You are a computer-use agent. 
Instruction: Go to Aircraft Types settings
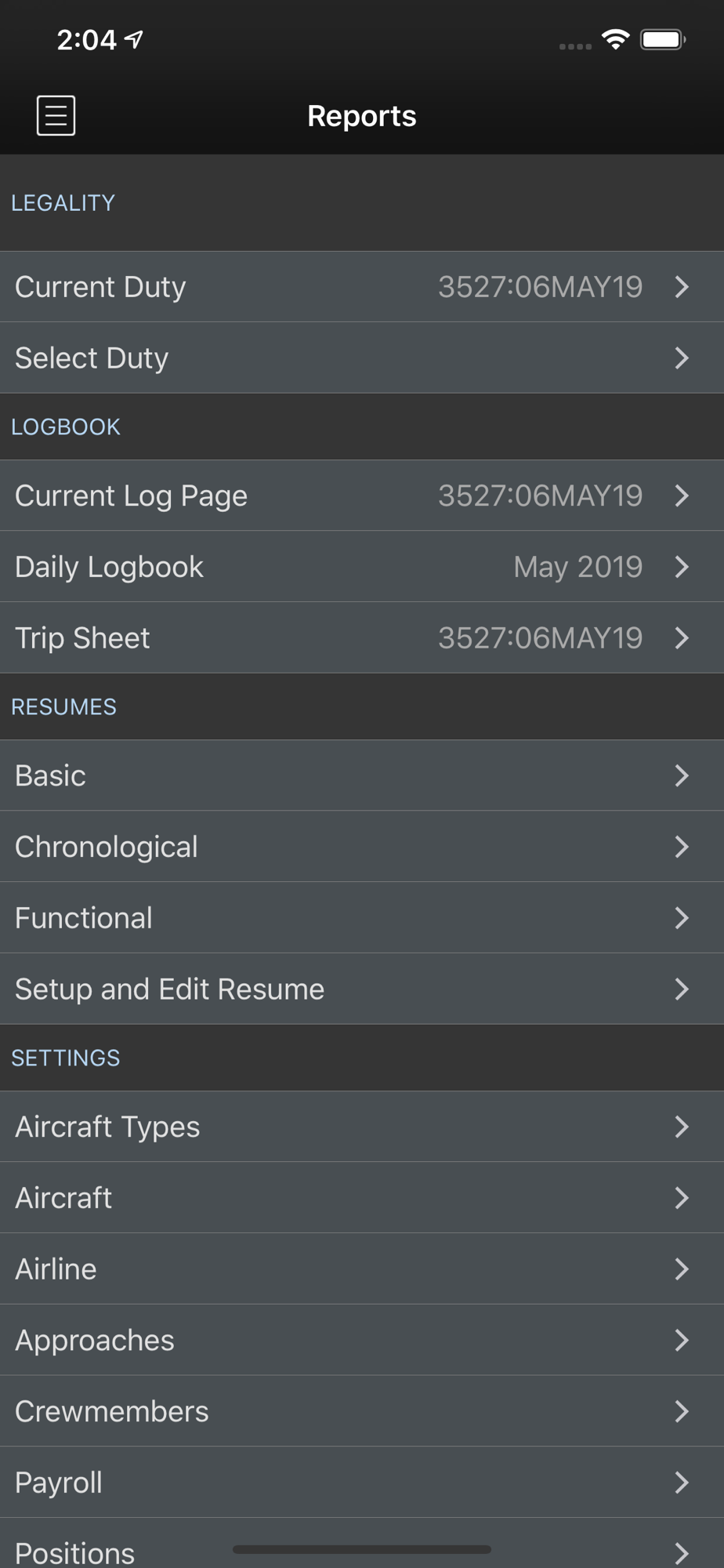(x=362, y=1127)
